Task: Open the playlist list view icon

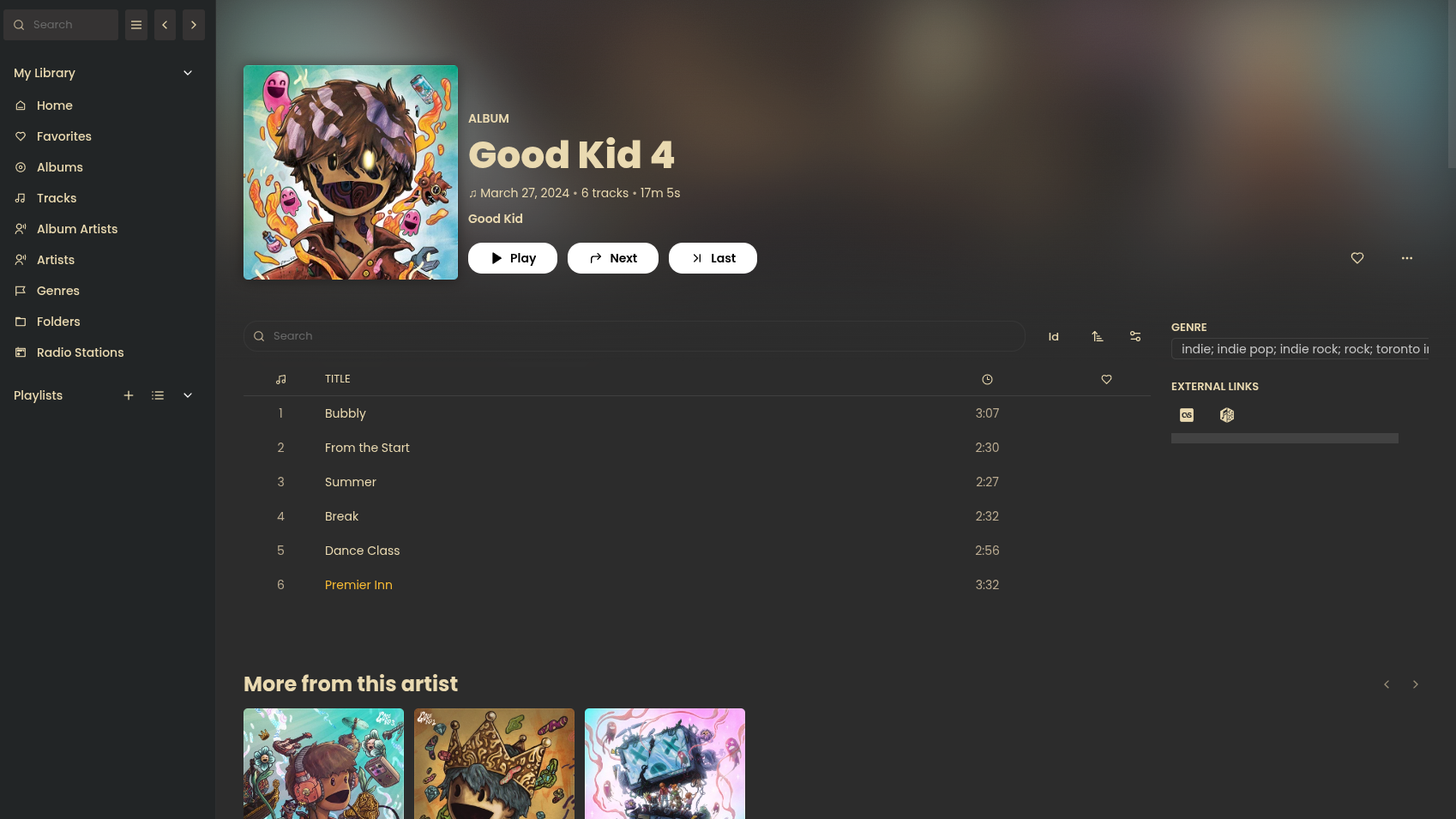Action: [158, 395]
